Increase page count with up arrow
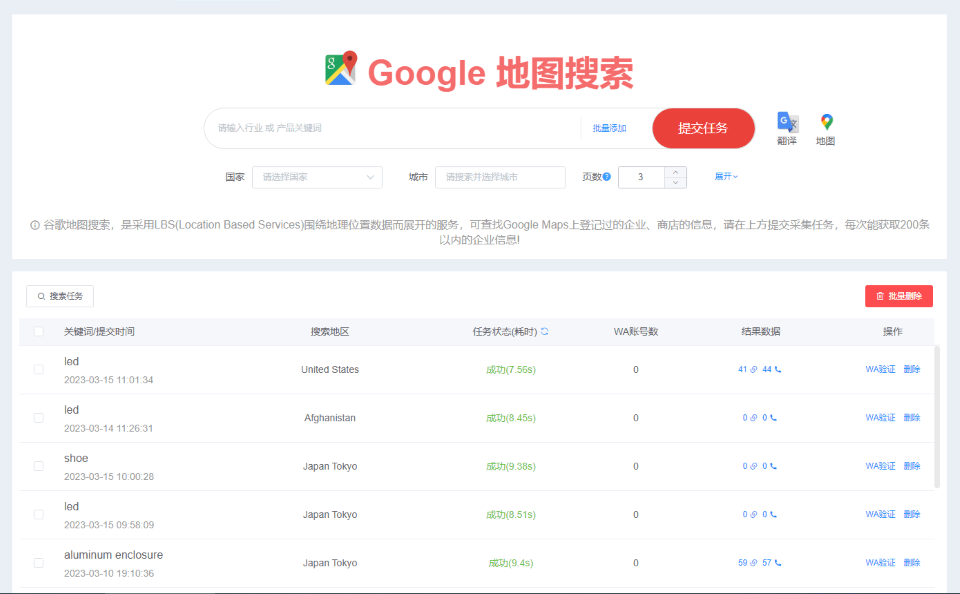960x594 pixels. [x=676, y=172]
